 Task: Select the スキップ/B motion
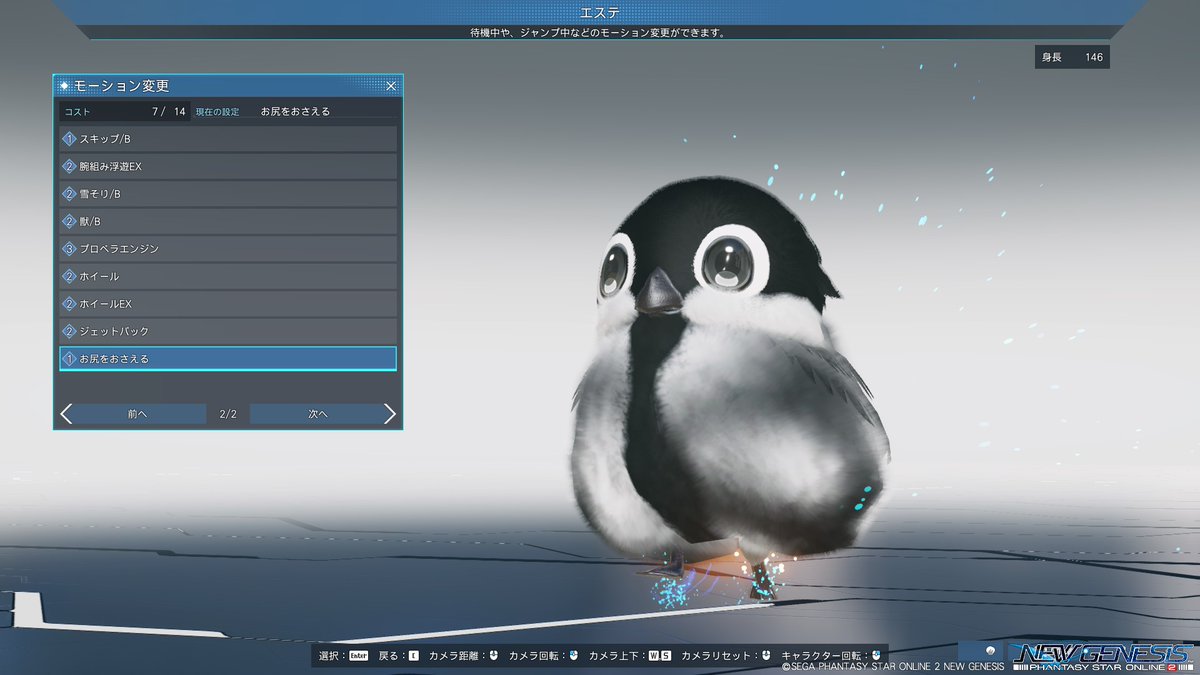(x=228, y=138)
